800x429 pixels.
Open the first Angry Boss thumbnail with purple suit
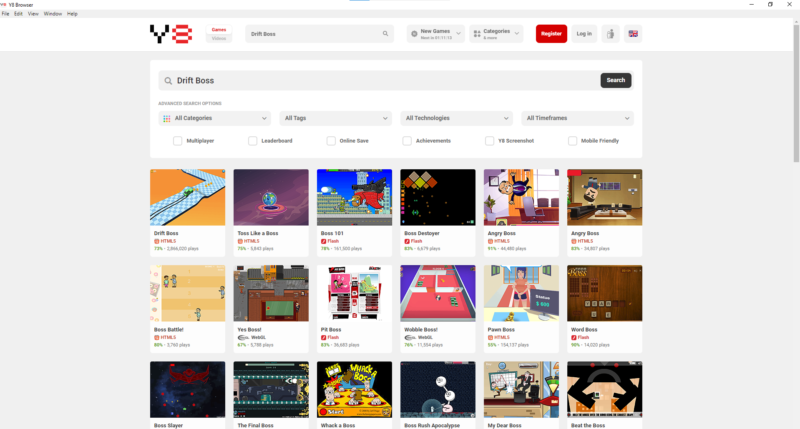pyautogui.click(x=521, y=197)
